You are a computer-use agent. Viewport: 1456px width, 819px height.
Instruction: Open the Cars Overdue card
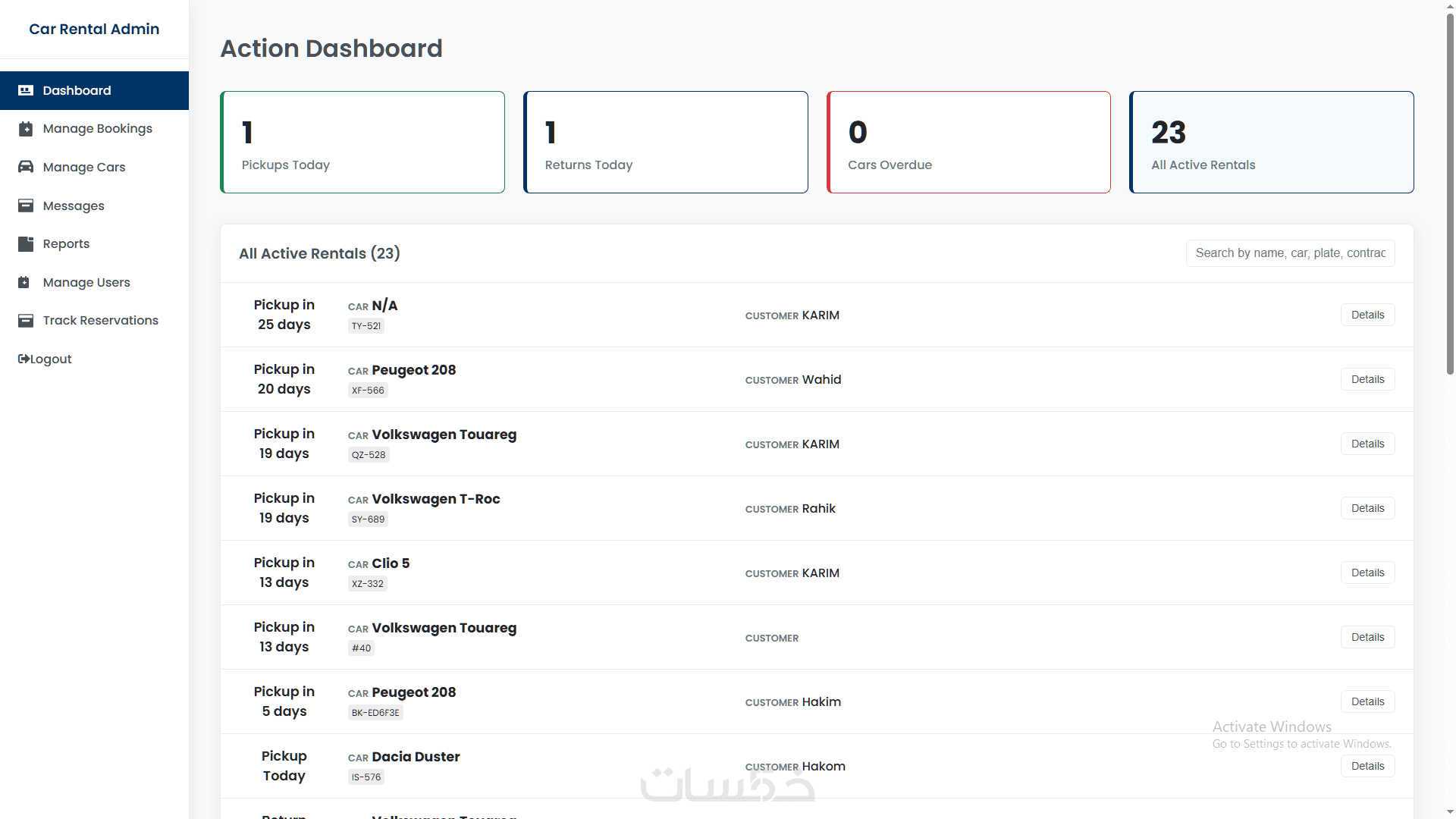coord(968,143)
